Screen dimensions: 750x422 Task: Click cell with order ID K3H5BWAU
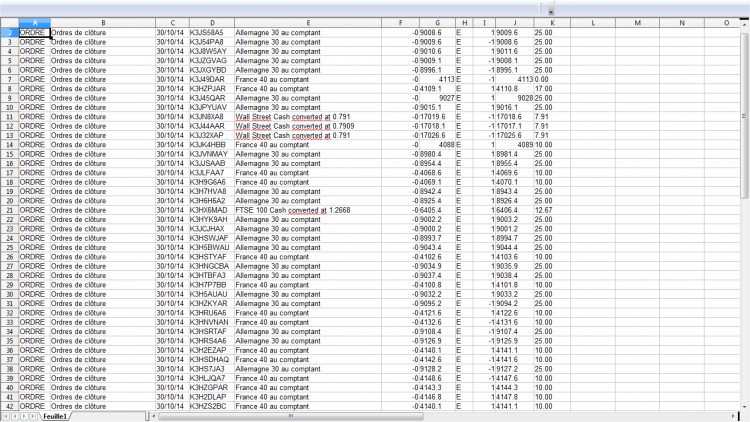212,247
